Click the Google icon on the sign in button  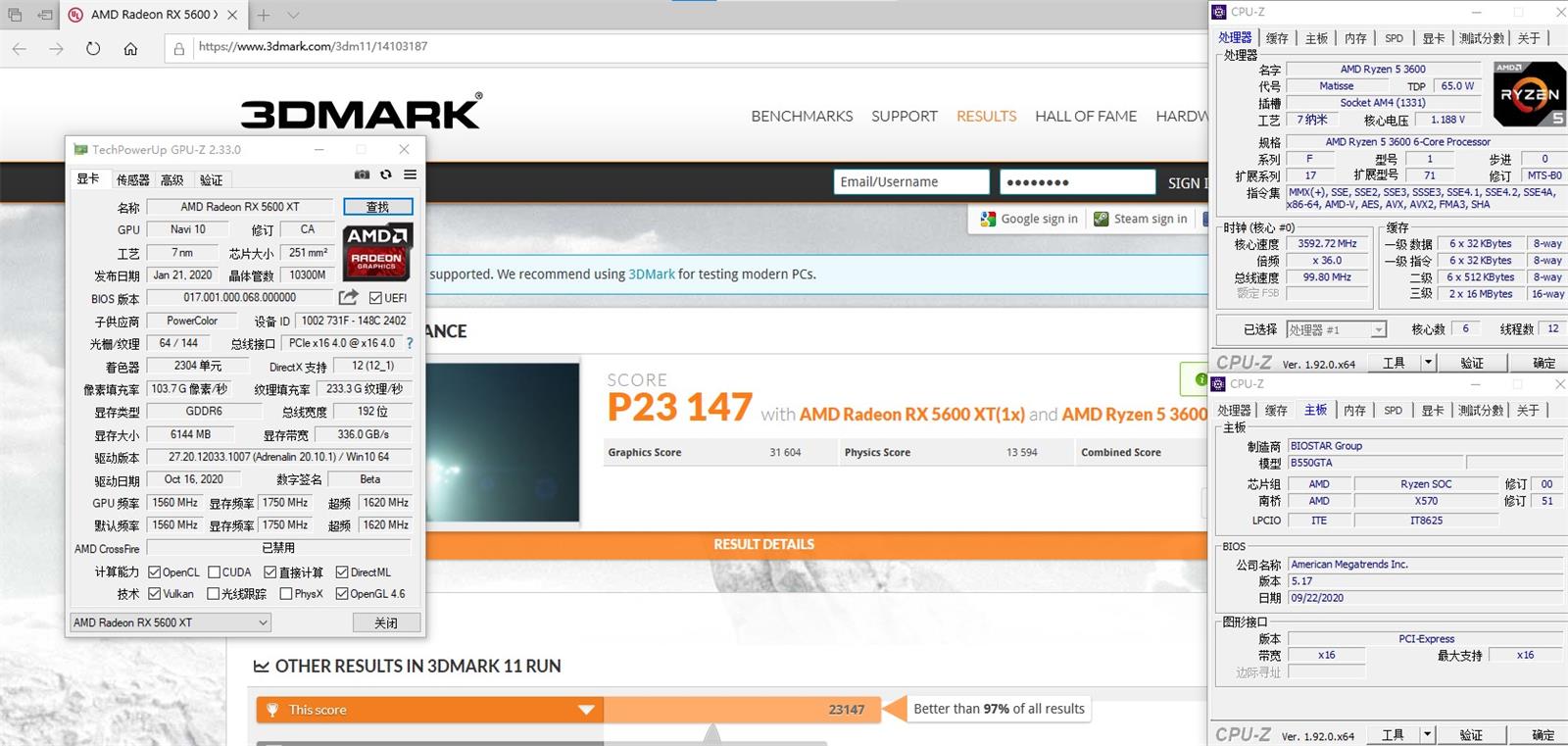[x=988, y=219]
